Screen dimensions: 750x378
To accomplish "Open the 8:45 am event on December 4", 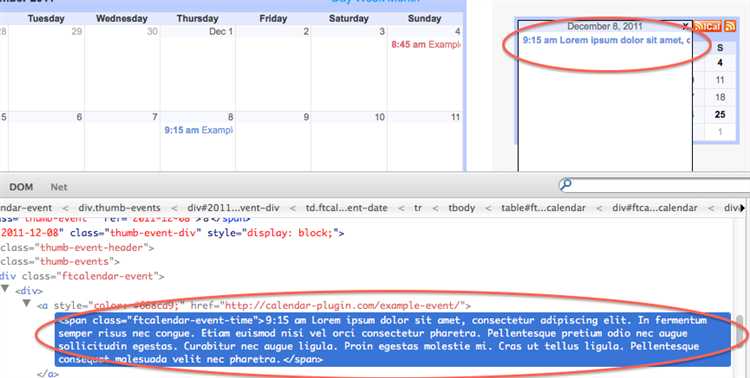I will [426, 44].
